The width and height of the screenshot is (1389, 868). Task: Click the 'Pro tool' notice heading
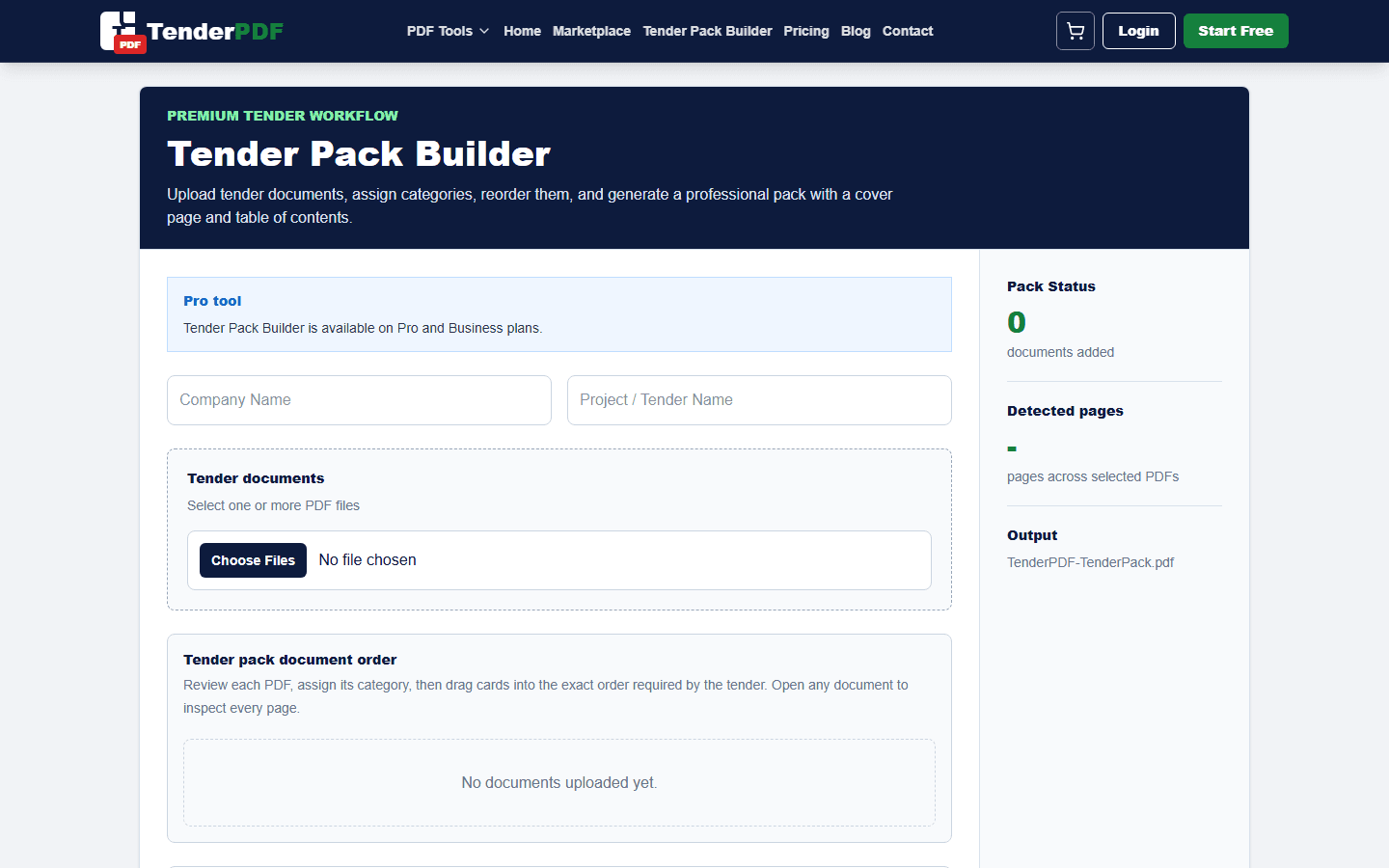212,301
